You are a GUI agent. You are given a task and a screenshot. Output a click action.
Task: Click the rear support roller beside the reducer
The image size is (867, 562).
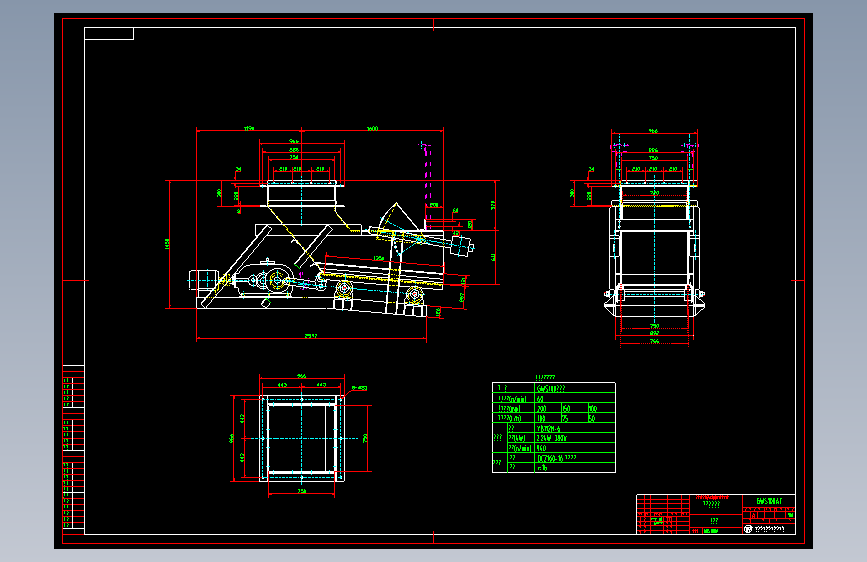[x=343, y=289]
